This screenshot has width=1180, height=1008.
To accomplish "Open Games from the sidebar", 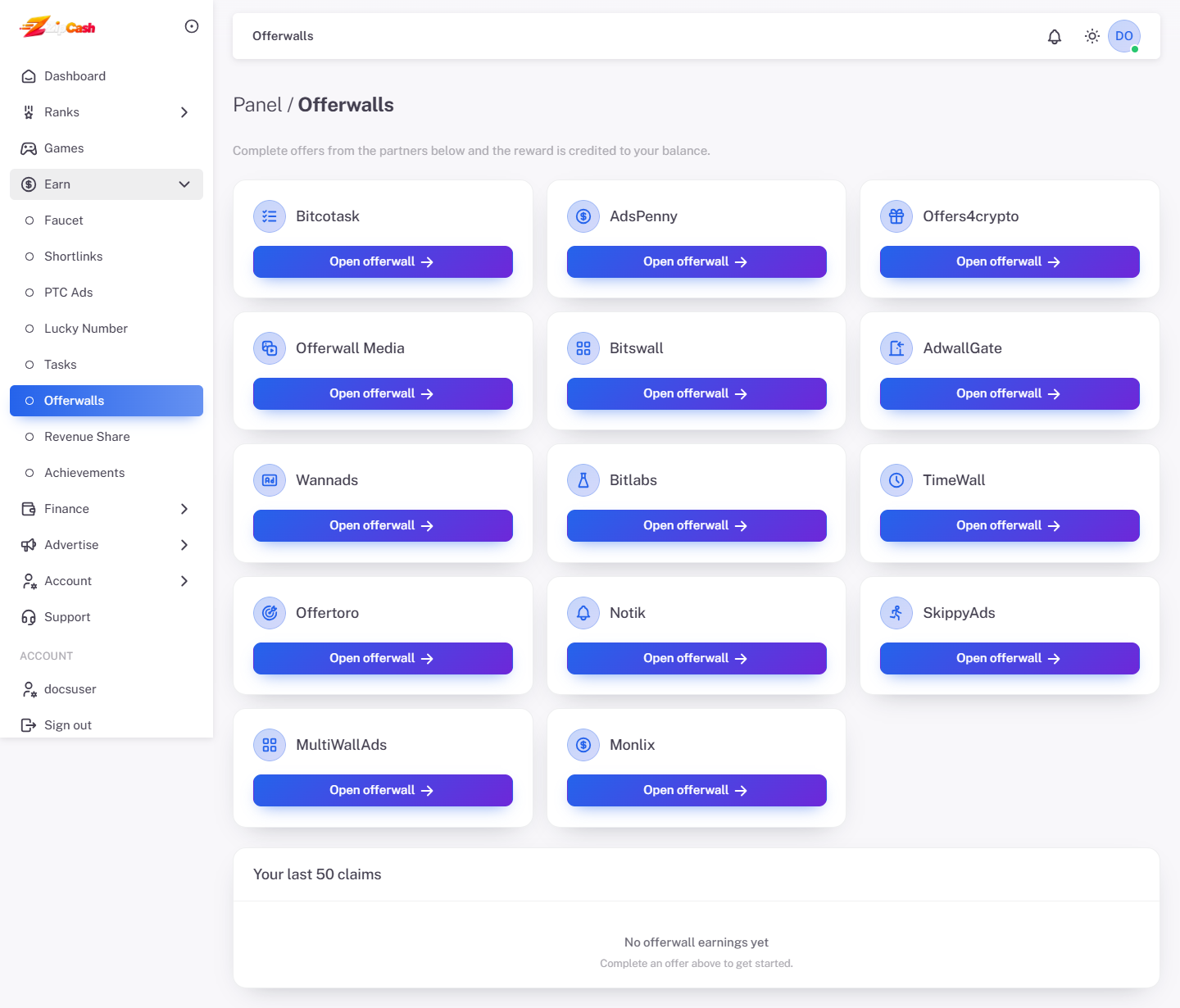I will point(107,148).
